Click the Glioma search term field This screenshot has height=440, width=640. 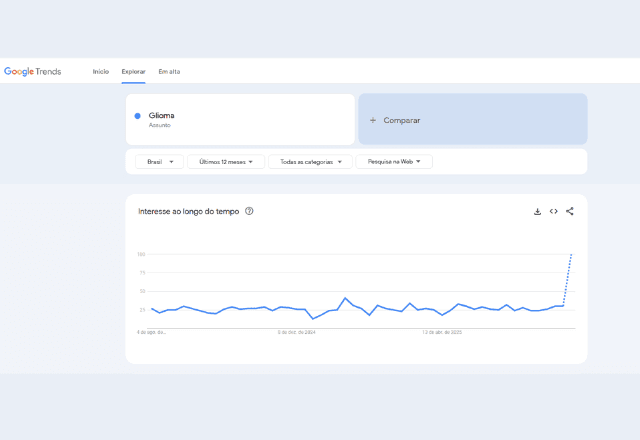click(x=240, y=120)
